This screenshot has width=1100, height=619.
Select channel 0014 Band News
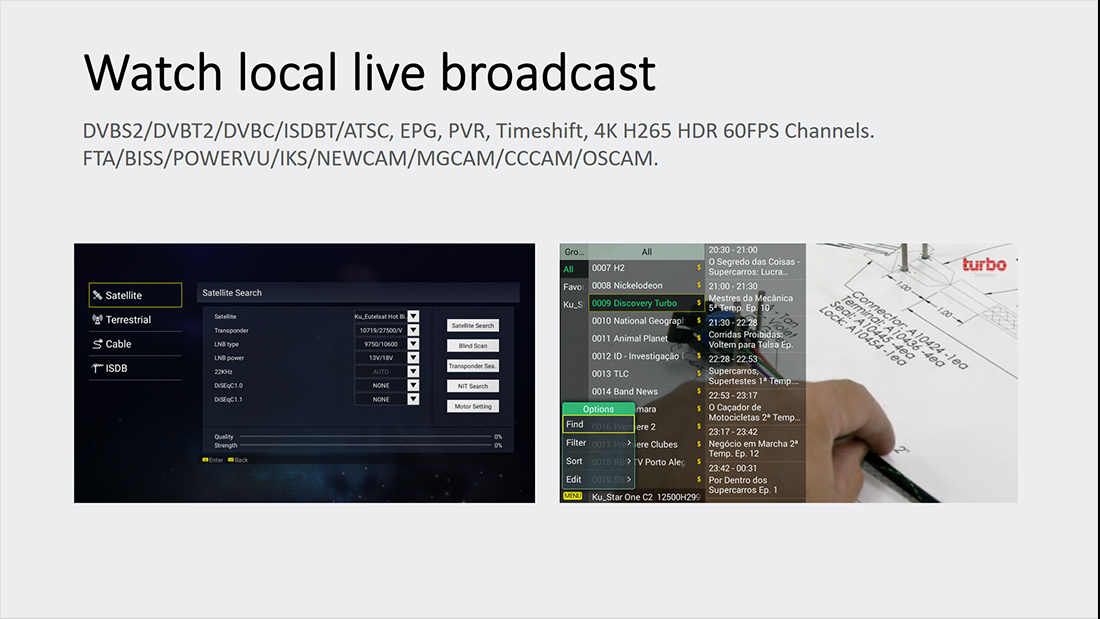[x=646, y=391]
